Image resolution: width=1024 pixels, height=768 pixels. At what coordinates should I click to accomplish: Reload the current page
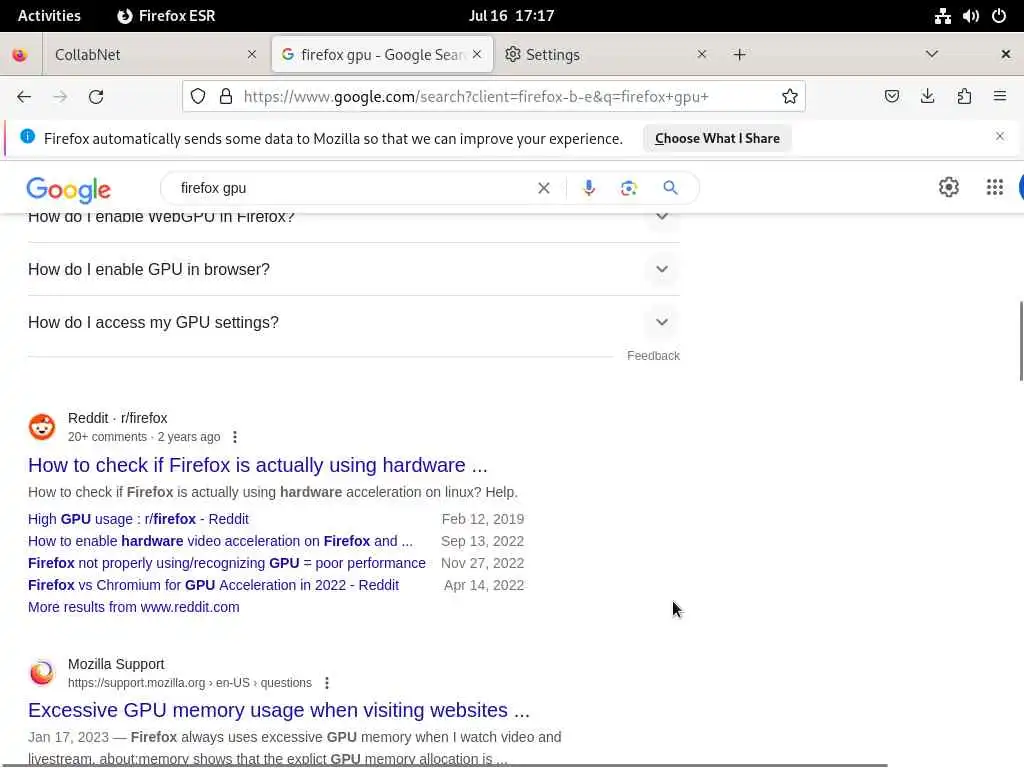pos(96,97)
